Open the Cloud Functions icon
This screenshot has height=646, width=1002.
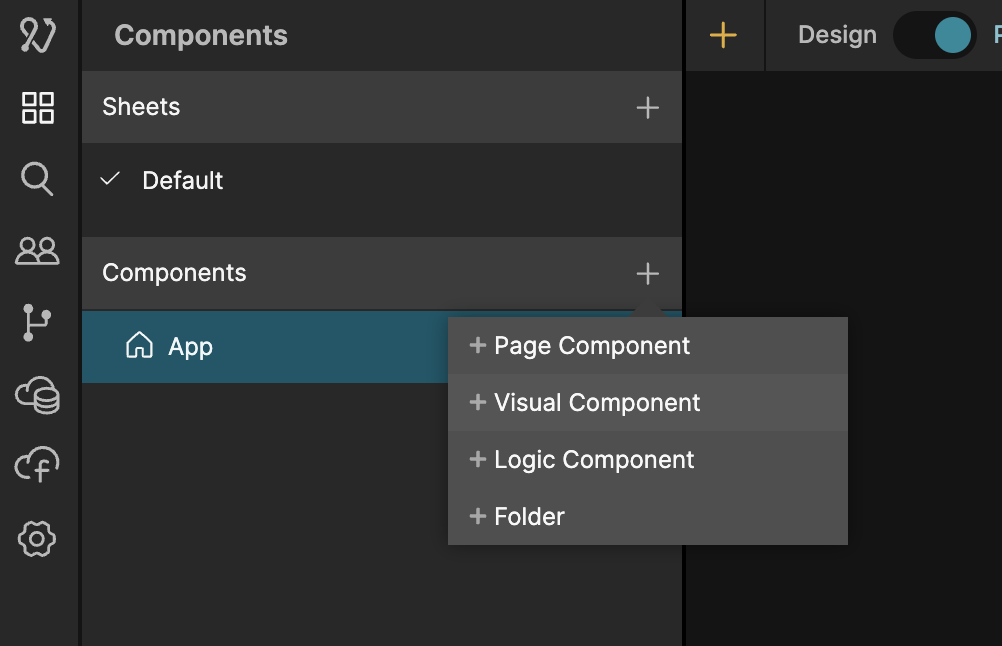pos(38,466)
